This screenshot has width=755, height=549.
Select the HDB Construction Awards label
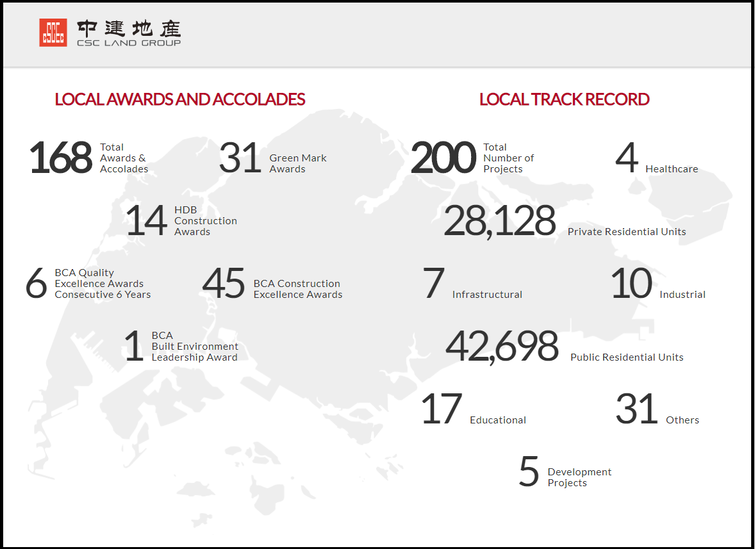pyautogui.click(x=206, y=221)
